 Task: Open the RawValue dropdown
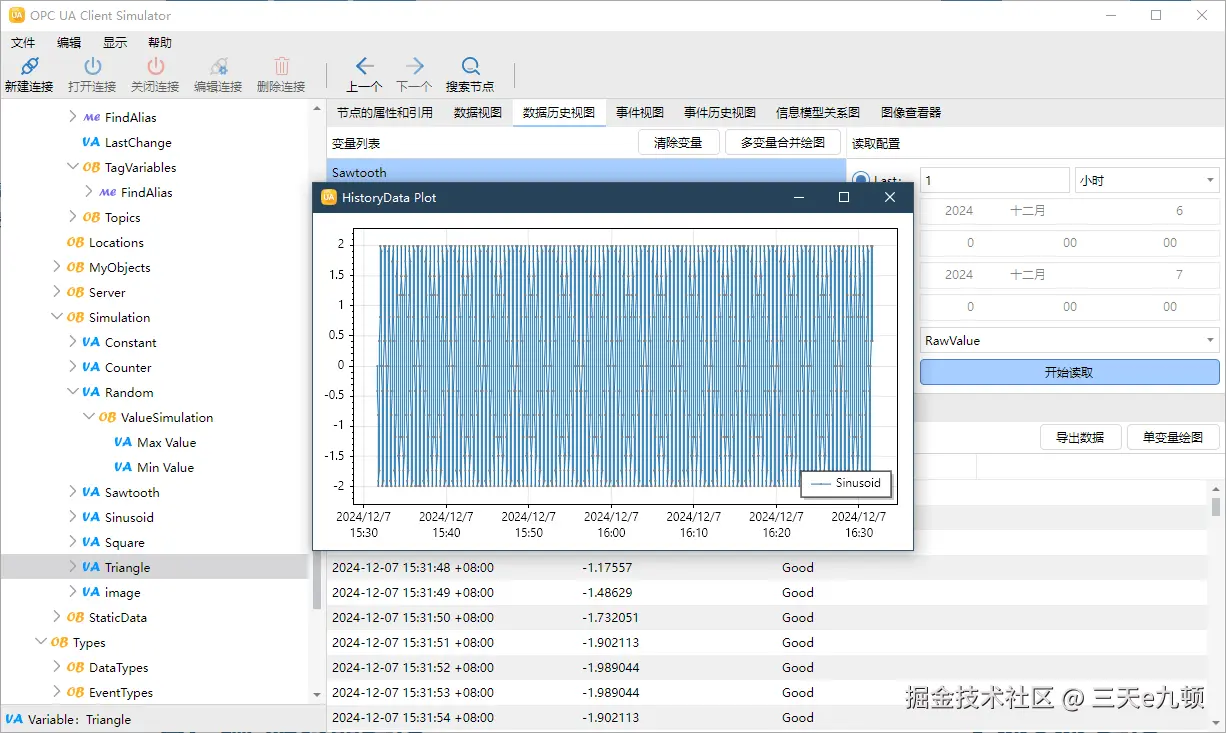[1069, 341]
